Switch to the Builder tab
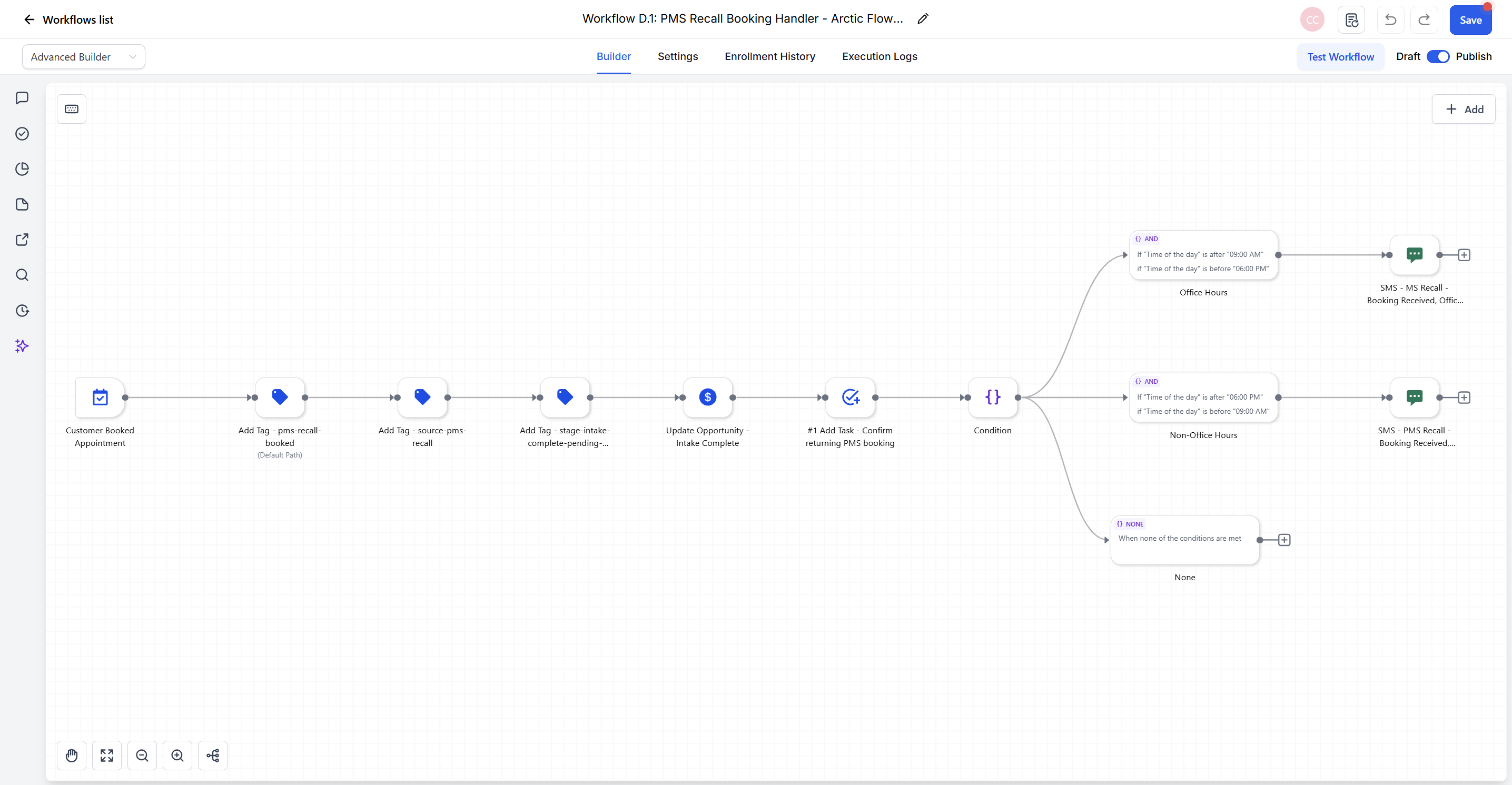The width and height of the screenshot is (1512, 785). [x=614, y=56]
